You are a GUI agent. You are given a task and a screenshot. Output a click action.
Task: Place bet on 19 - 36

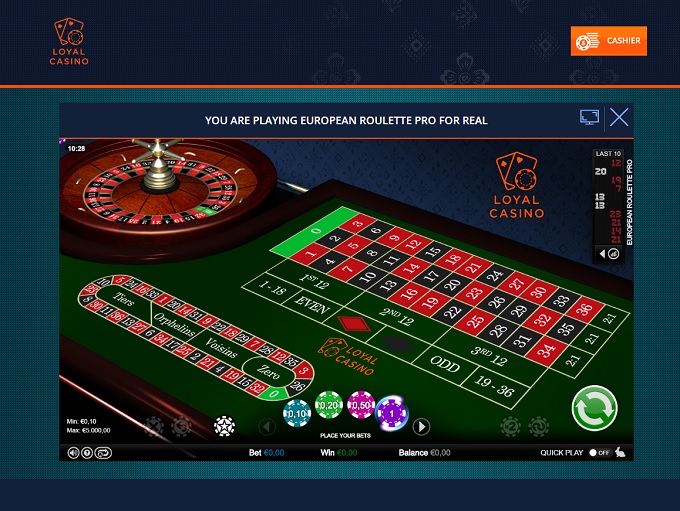pos(494,386)
